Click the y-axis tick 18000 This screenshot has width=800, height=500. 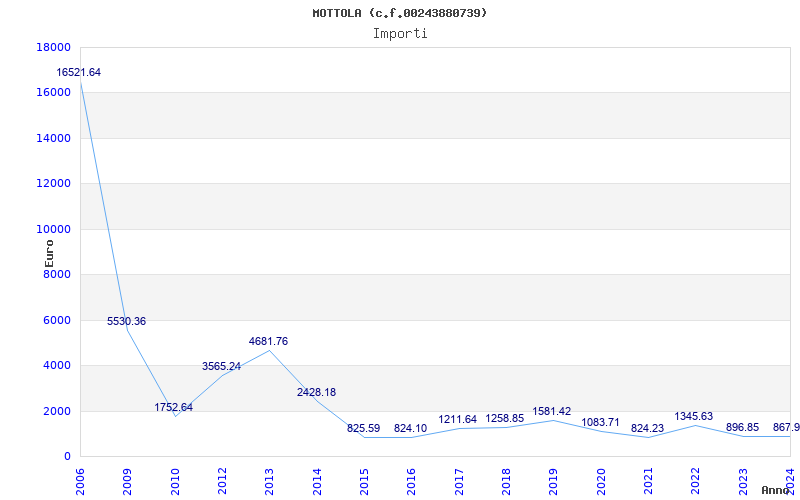pos(54,47)
